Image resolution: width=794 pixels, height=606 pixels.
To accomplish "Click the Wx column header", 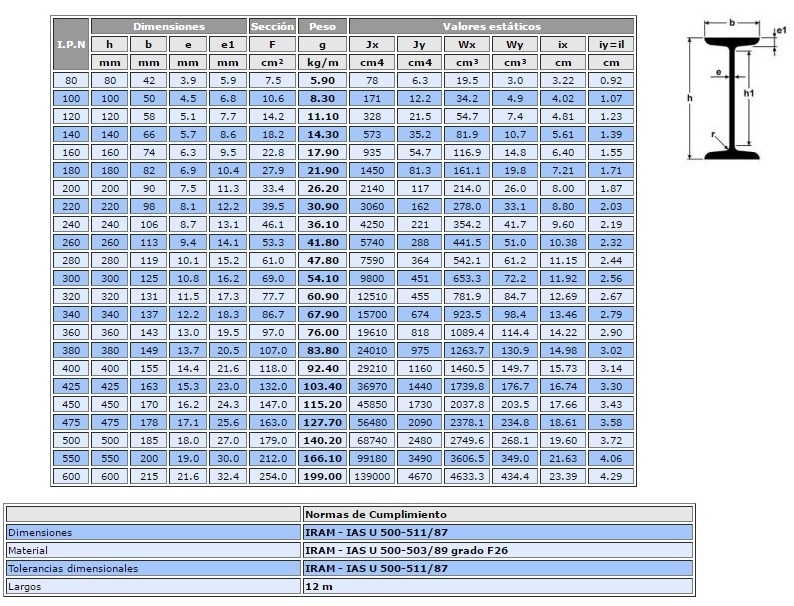I will point(467,45).
